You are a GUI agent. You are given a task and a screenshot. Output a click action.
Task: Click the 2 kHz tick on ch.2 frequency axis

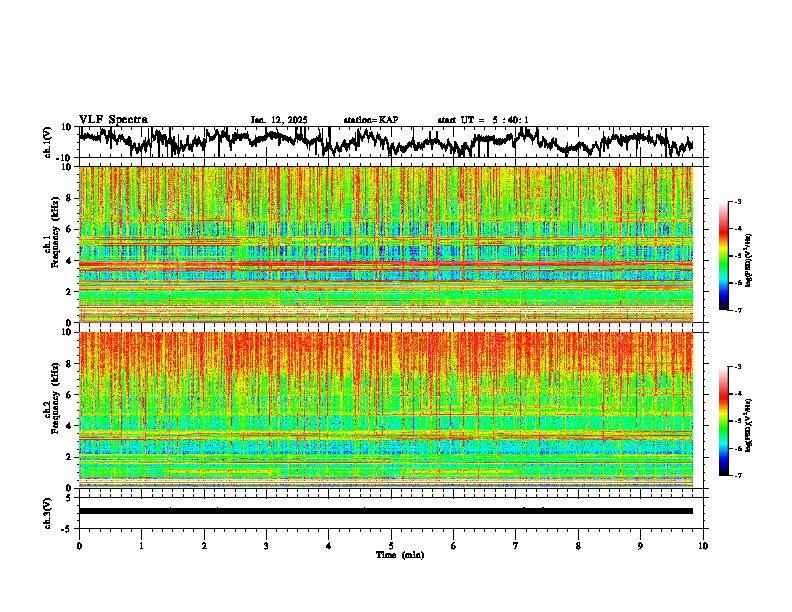pyautogui.click(x=70, y=457)
